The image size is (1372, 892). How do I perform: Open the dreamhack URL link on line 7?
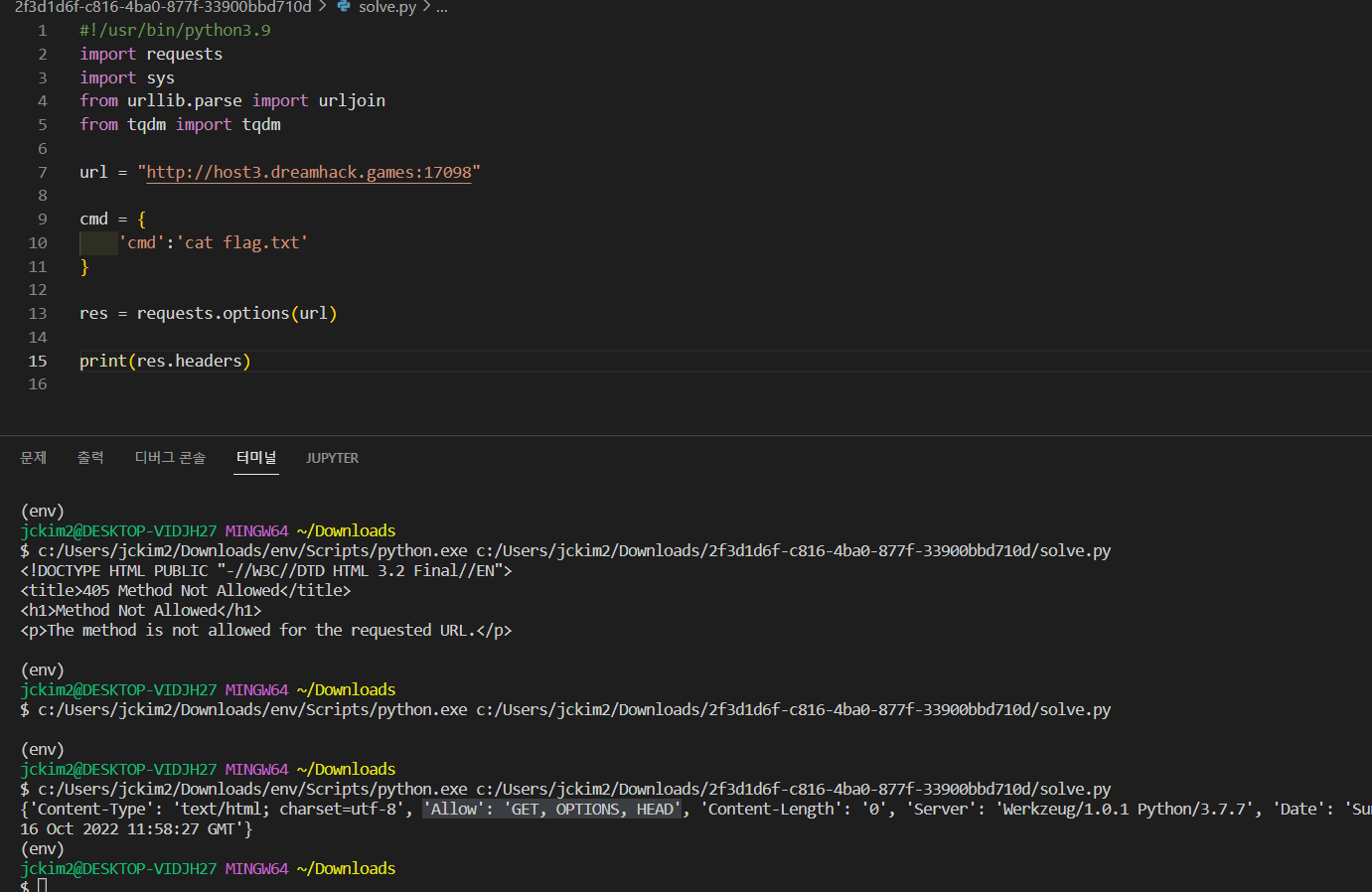coord(309,172)
